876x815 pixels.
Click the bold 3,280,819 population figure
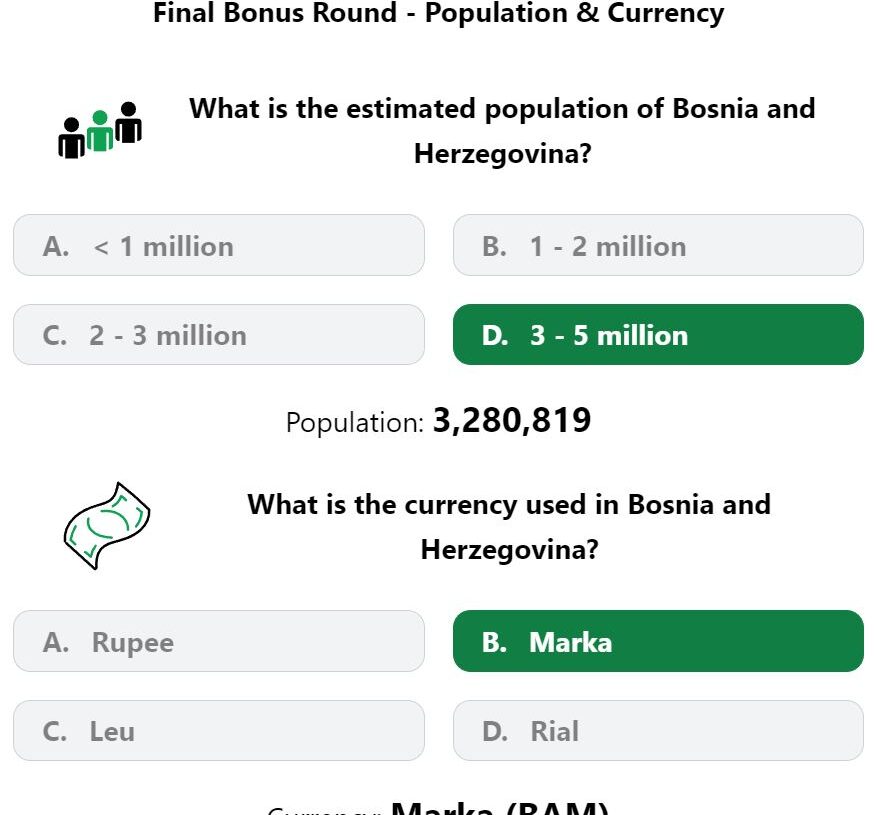coord(511,421)
